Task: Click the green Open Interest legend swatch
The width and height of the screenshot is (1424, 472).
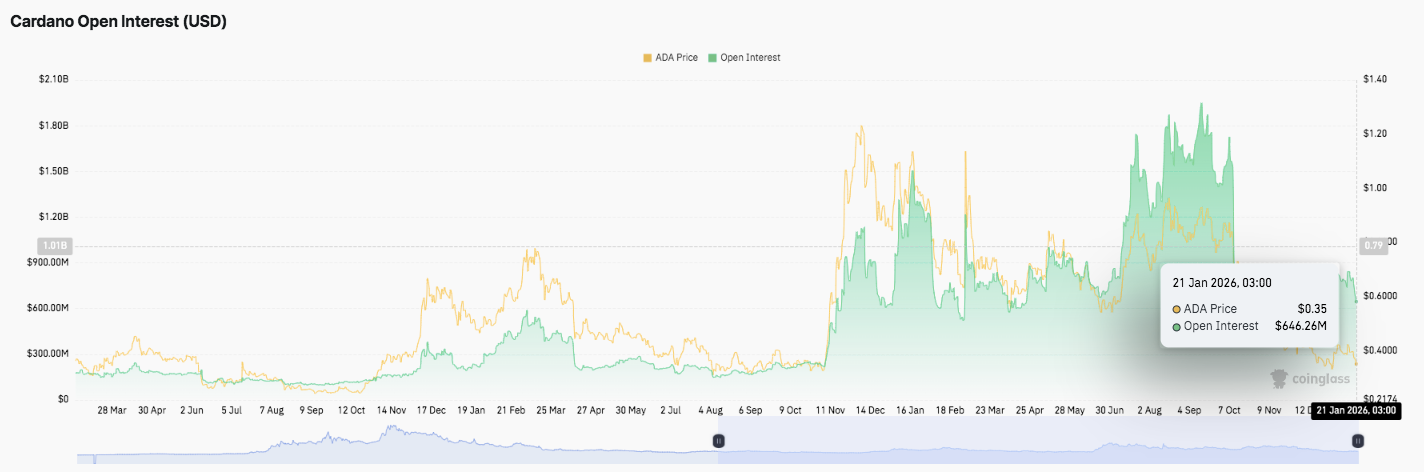Action: pos(712,58)
